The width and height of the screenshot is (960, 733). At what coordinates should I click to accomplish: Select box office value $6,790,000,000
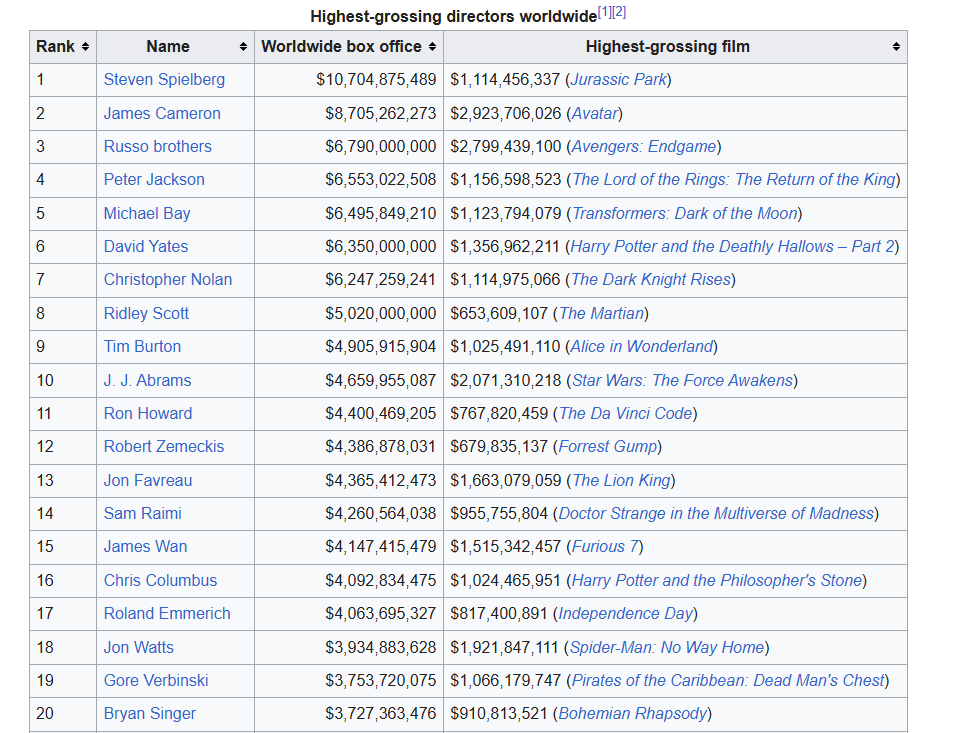pyautogui.click(x=381, y=146)
